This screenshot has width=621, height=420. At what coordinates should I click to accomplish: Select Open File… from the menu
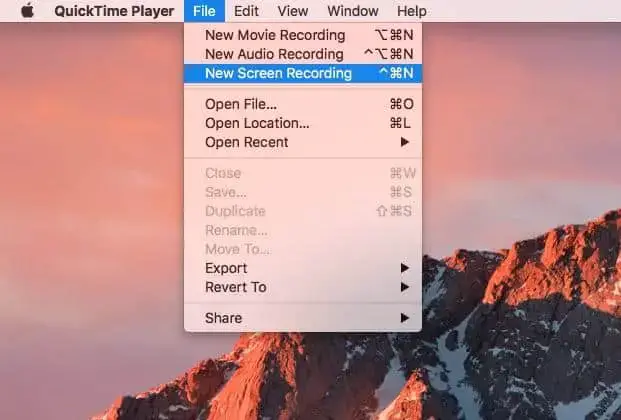click(303, 104)
